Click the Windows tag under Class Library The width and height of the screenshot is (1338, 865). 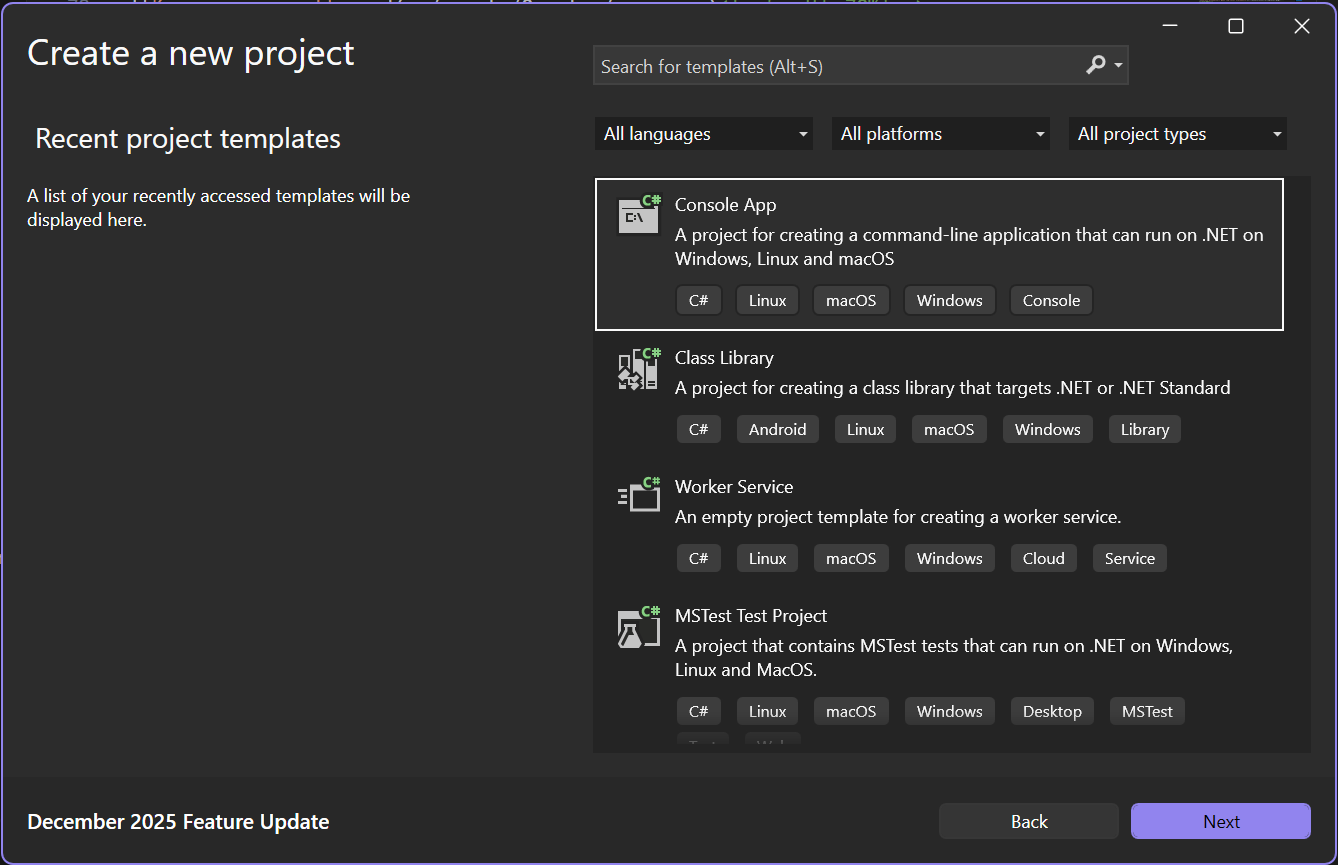click(x=1048, y=429)
